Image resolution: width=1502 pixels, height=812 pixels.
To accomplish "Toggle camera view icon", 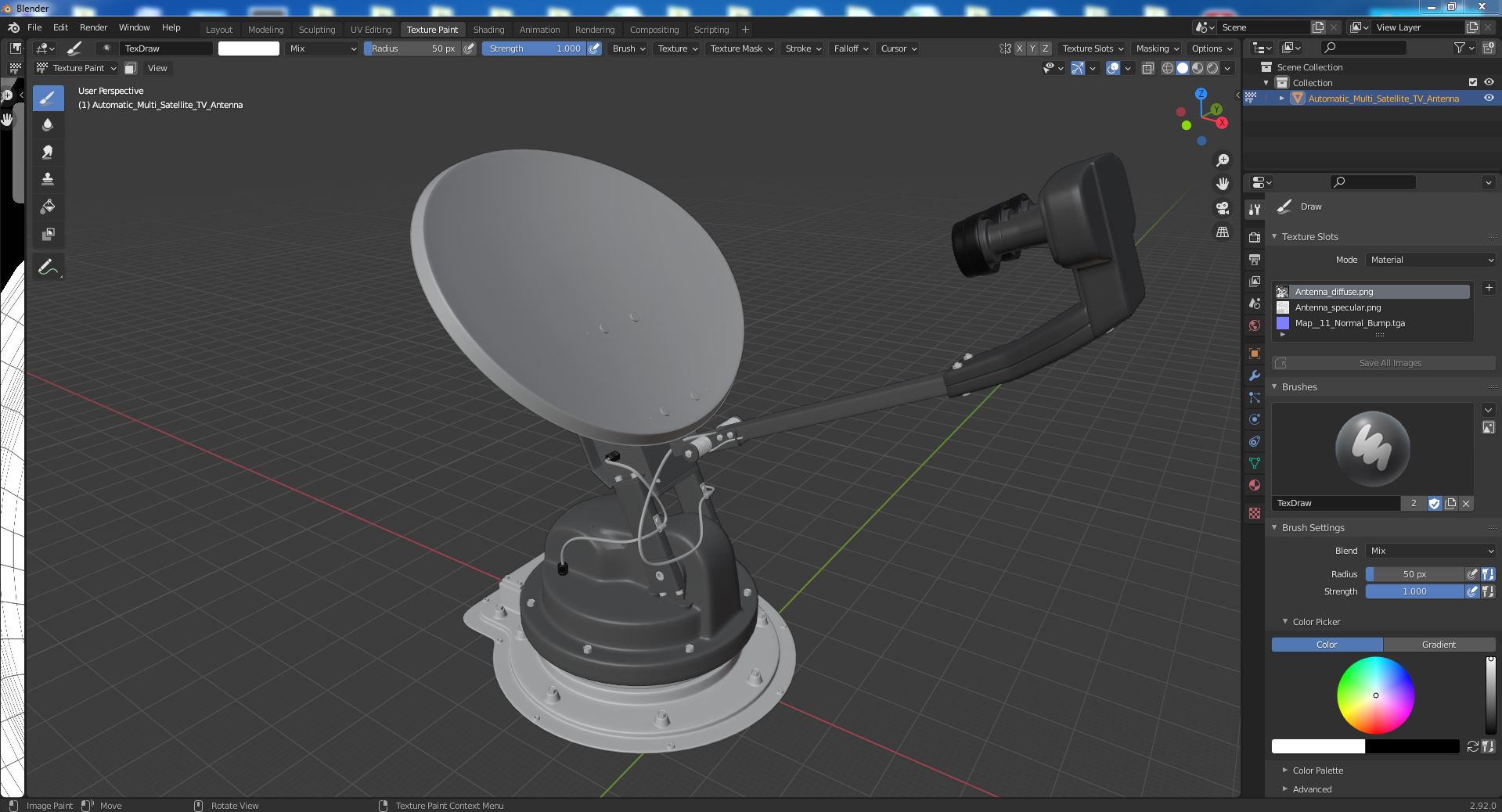I will tap(1223, 208).
